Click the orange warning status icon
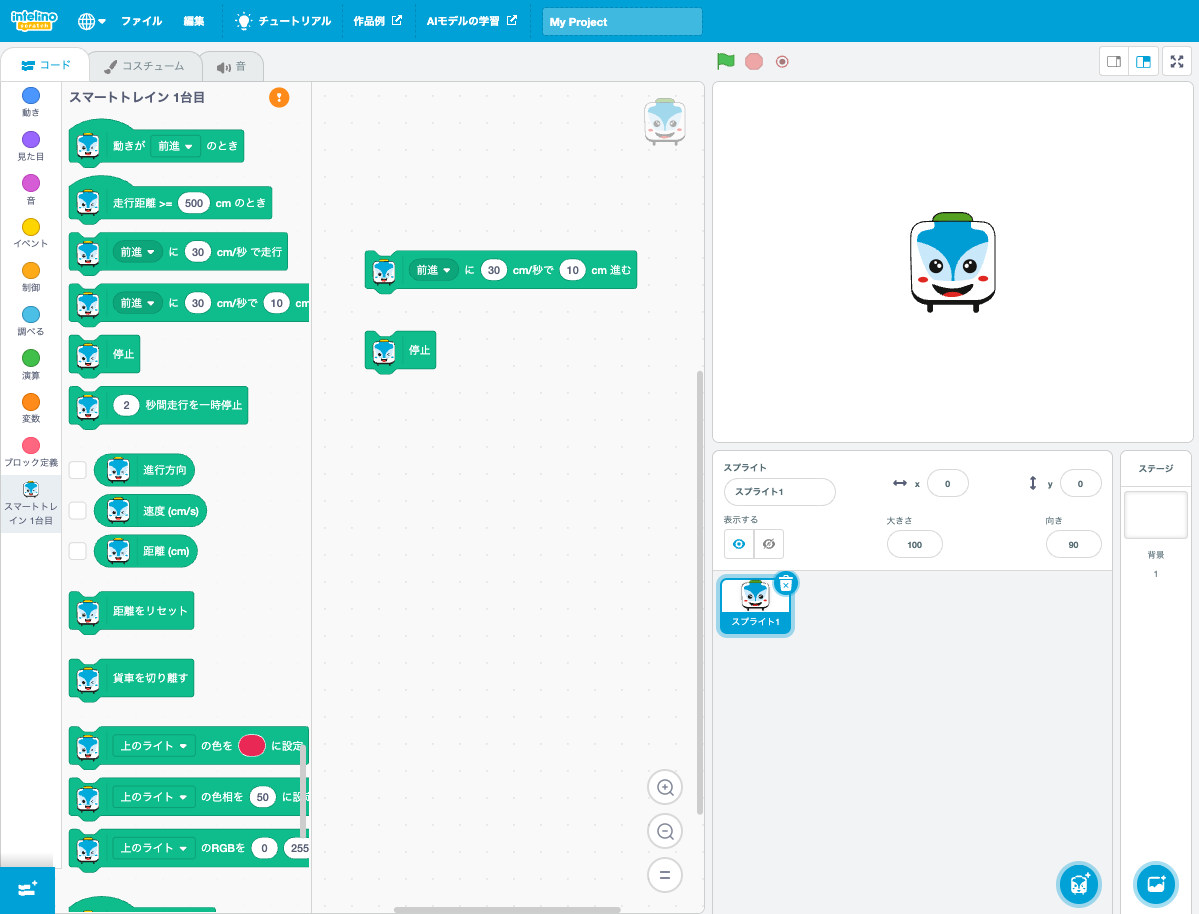1199x914 pixels. [279, 97]
